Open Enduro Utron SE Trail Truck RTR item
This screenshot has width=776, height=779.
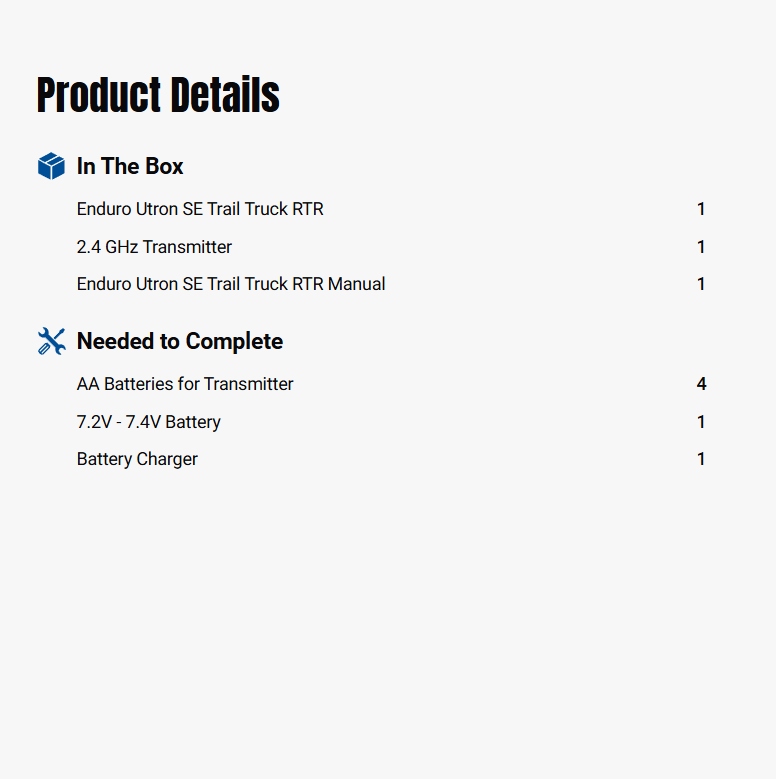[200, 209]
